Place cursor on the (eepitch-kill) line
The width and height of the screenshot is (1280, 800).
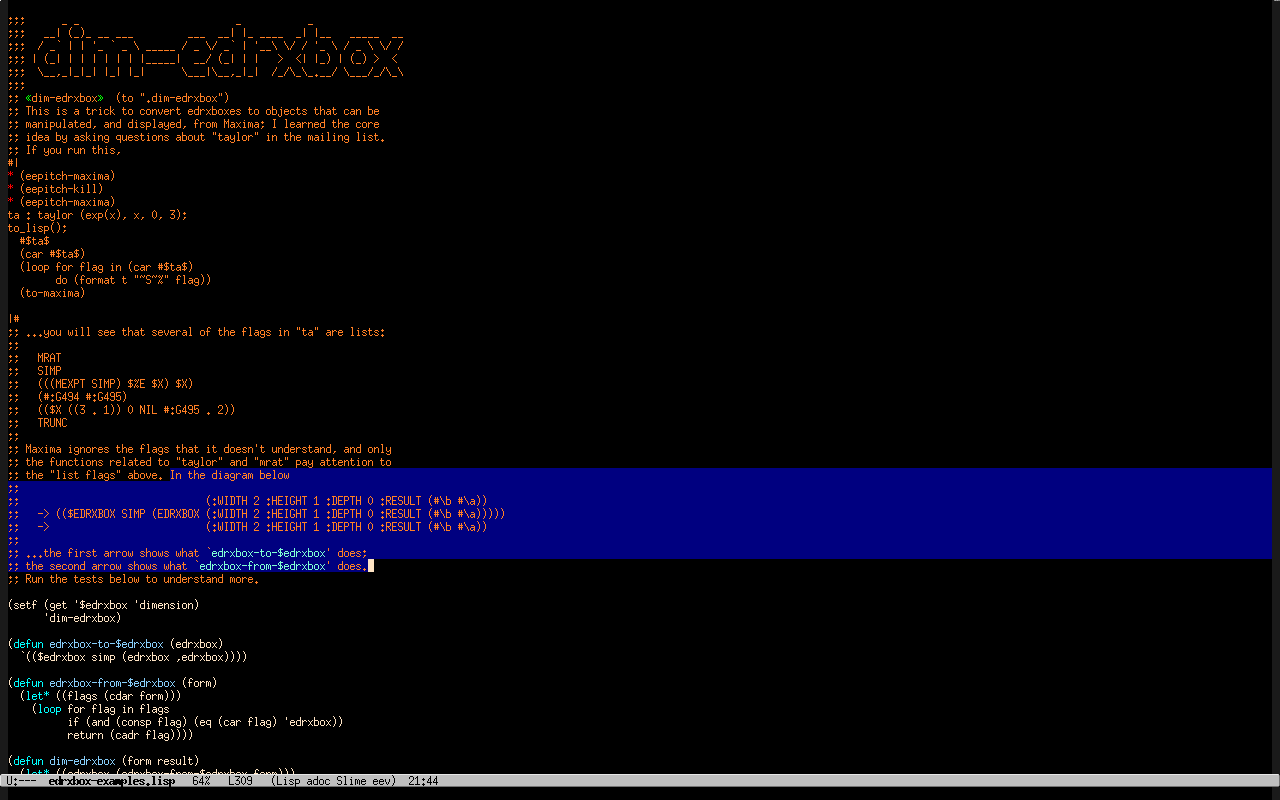[61, 189]
